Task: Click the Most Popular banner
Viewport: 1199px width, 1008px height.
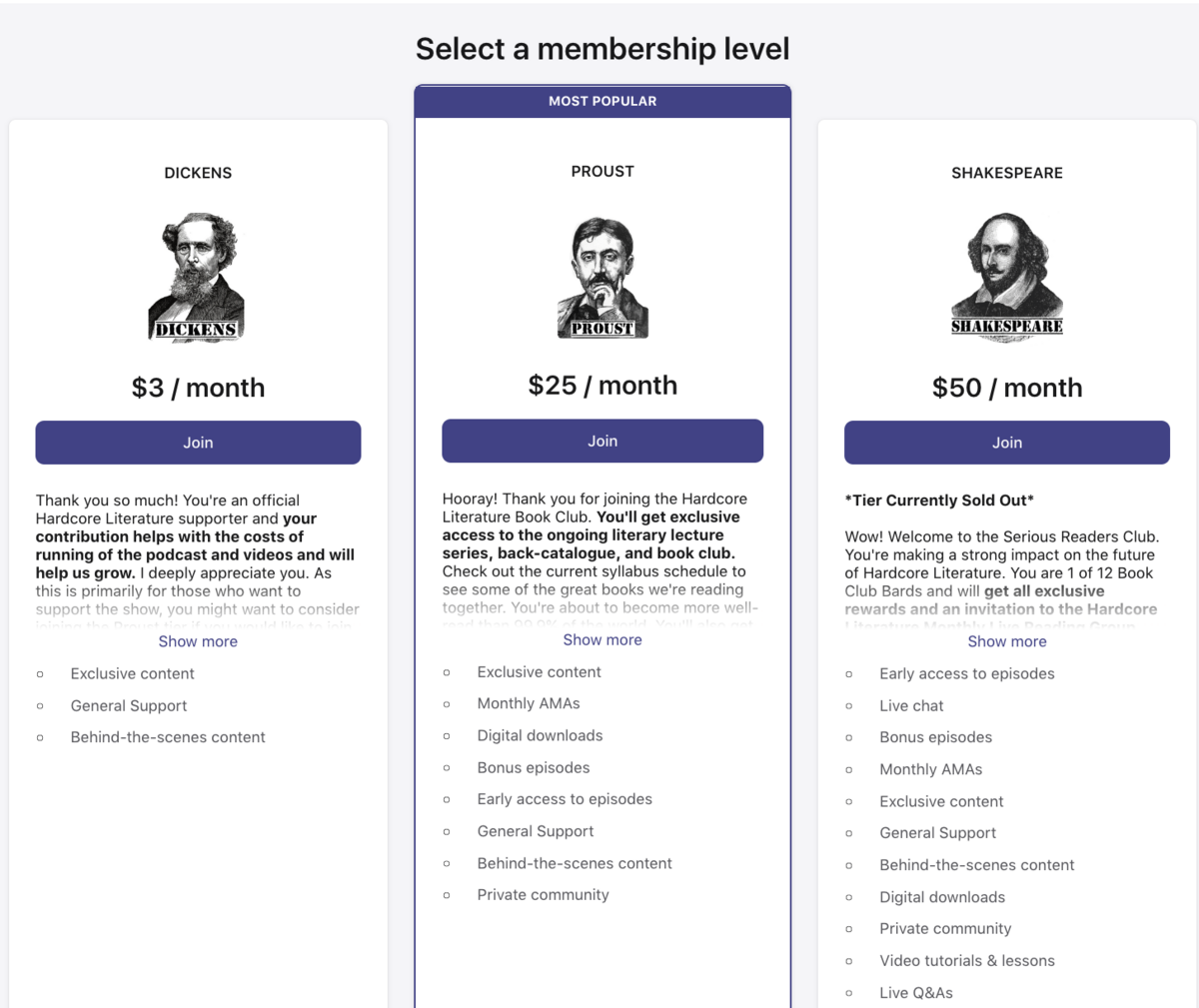Action: click(602, 101)
